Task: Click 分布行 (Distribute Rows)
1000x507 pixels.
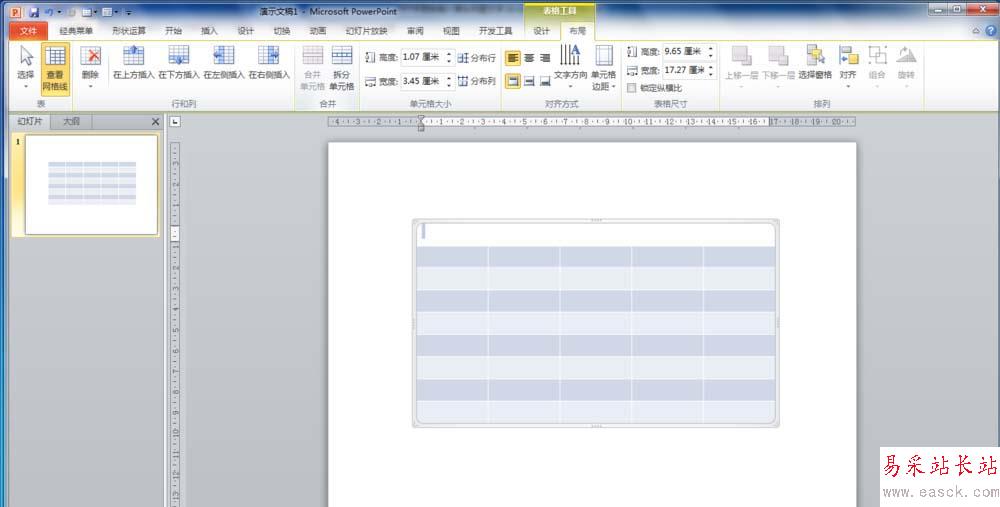Action: coord(476,58)
